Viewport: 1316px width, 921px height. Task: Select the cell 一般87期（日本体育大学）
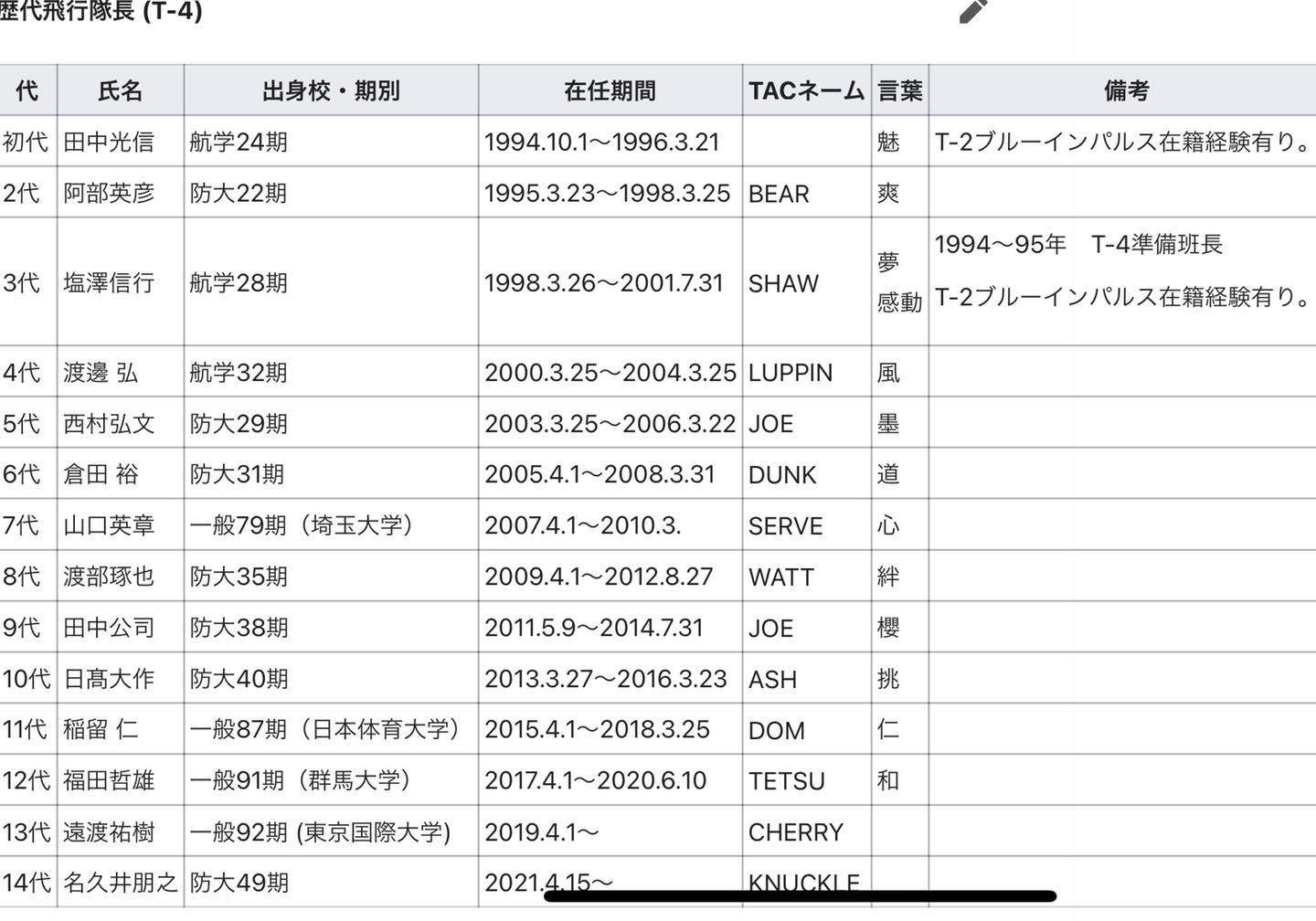tap(324, 729)
